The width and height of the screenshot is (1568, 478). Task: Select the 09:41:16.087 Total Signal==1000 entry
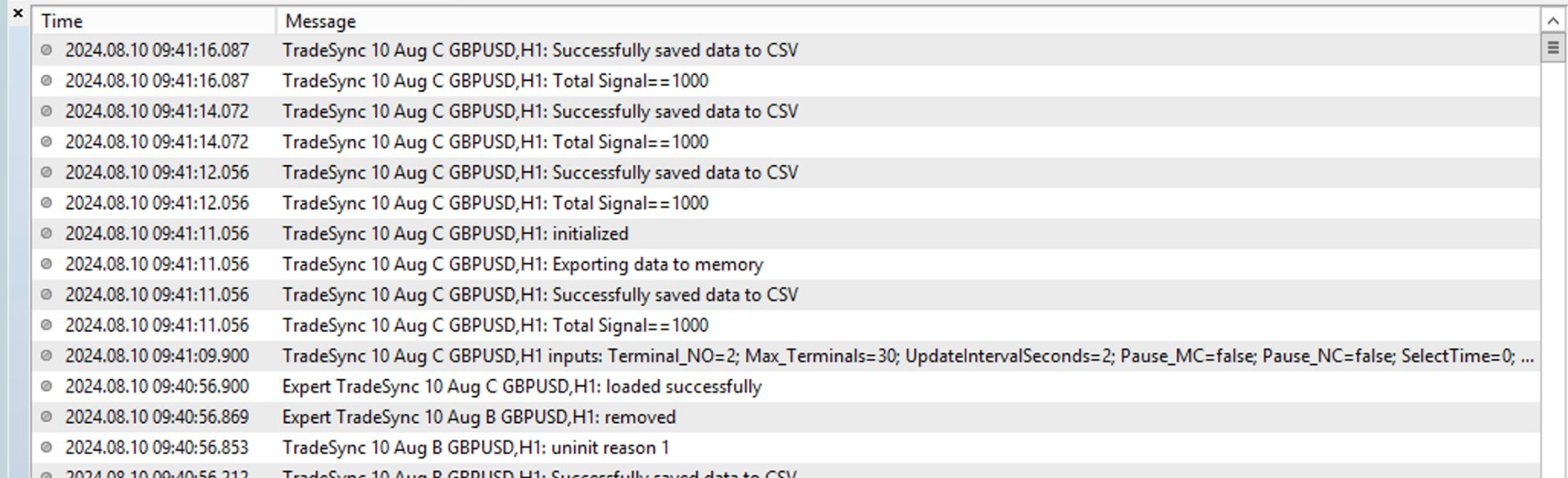pyautogui.click(x=787, y=81)
